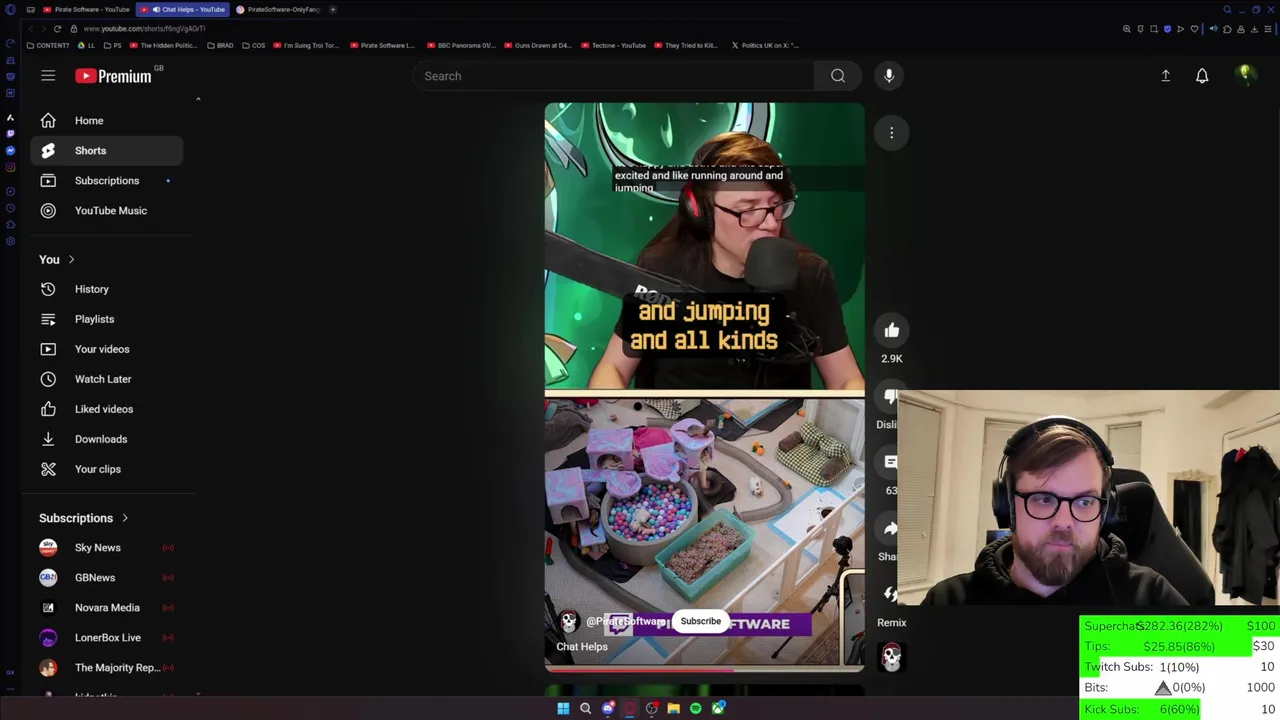Open History in the sidebar
The image size is (1280, 720).
coord(107,289)
